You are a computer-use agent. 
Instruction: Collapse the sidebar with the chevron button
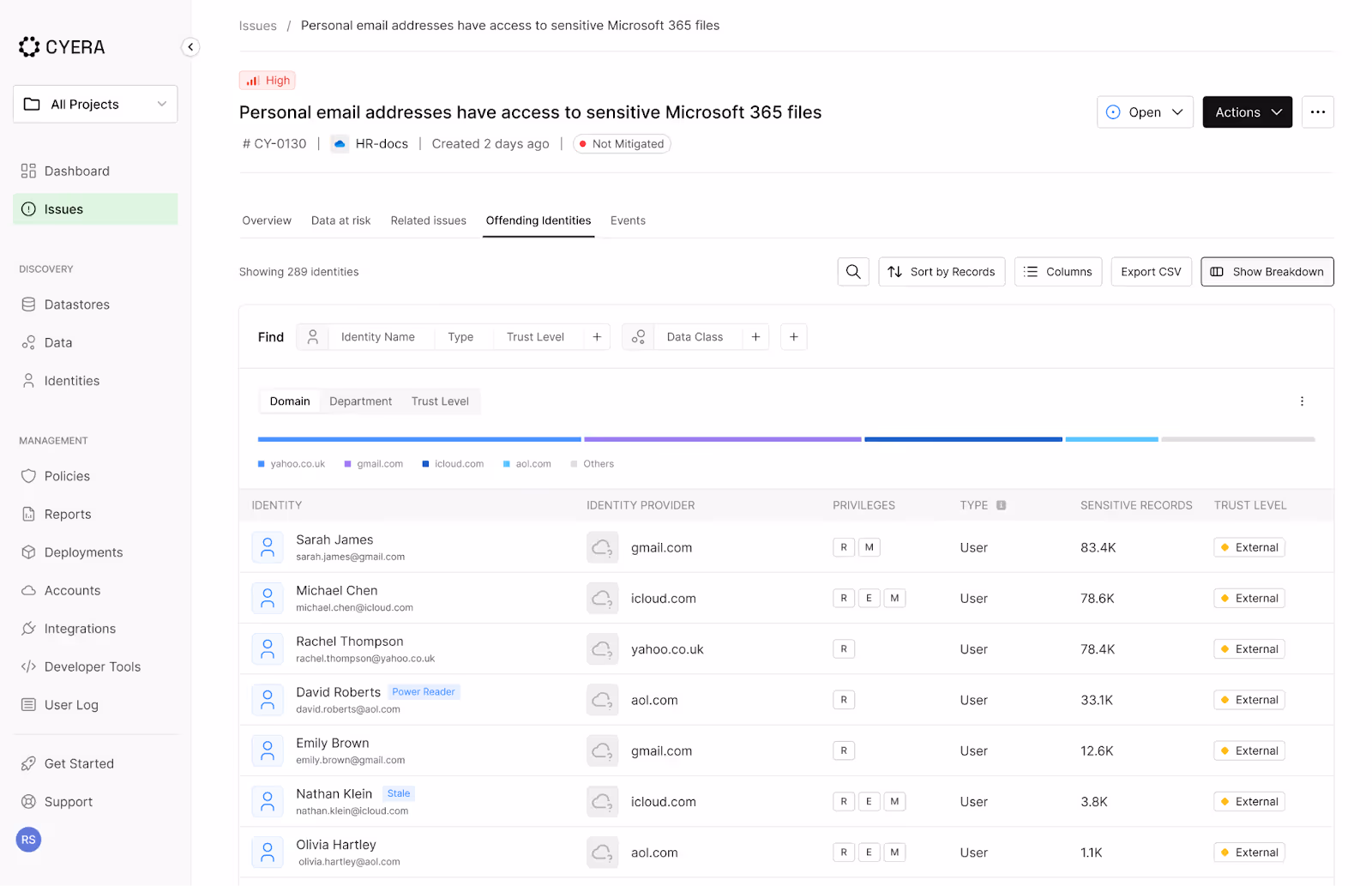pos(190,47)
